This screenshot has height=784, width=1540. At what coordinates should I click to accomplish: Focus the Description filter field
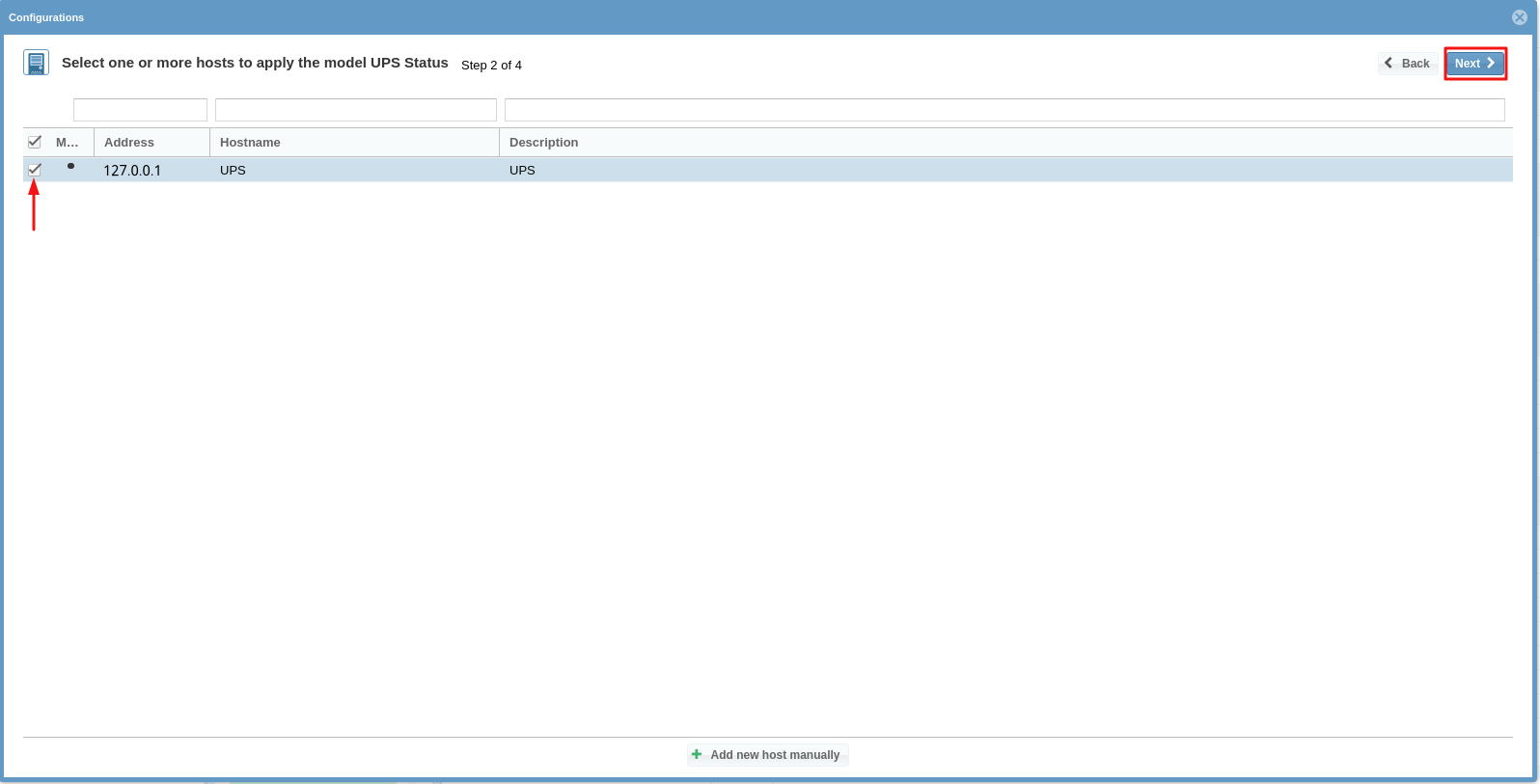point(1004,110)
